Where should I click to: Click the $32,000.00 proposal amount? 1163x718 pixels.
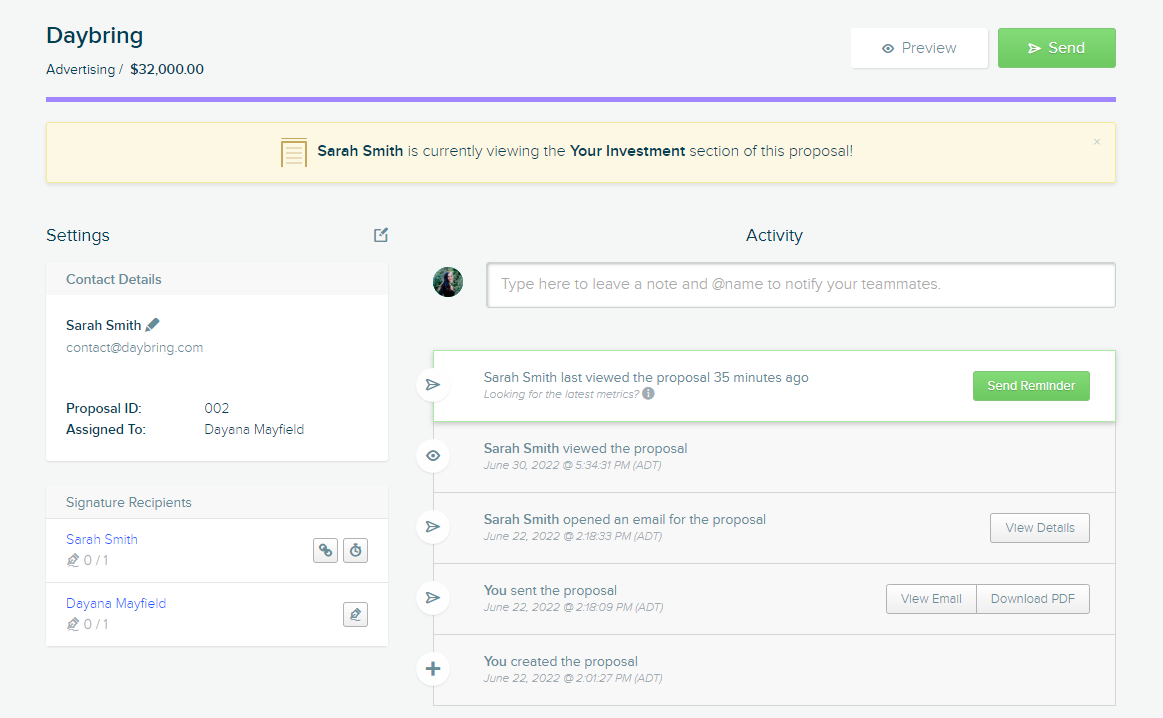[167, 69]
